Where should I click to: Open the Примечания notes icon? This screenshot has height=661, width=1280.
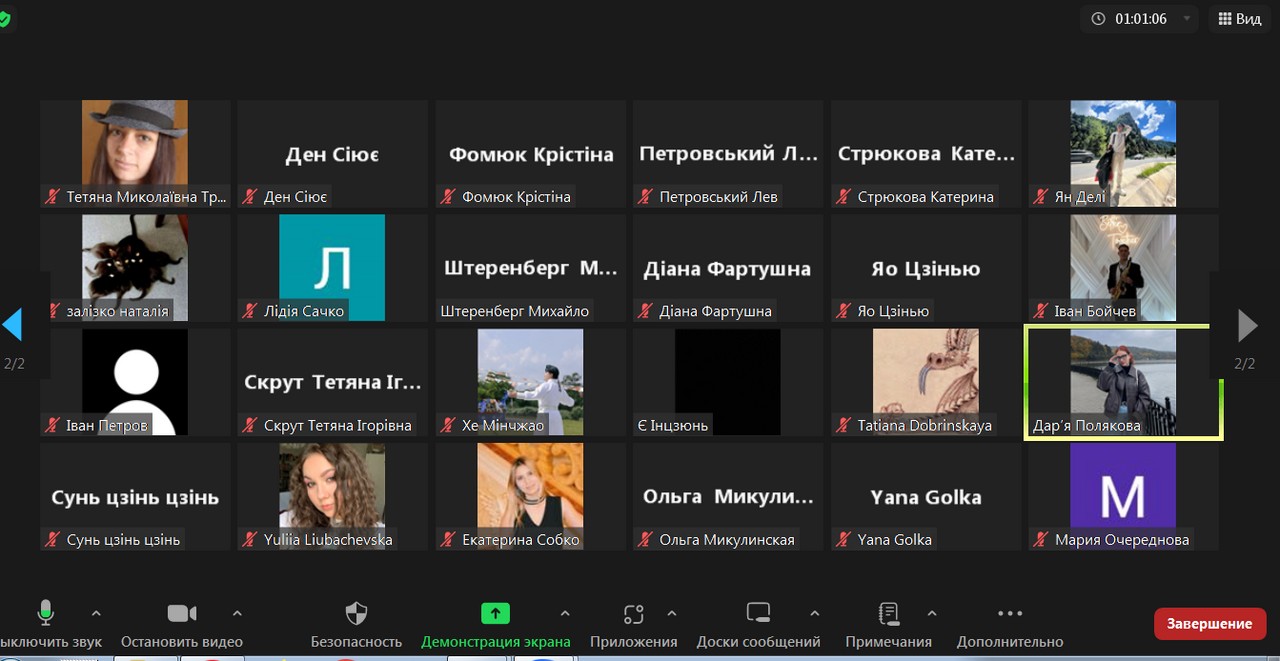[x=888, y=614]
